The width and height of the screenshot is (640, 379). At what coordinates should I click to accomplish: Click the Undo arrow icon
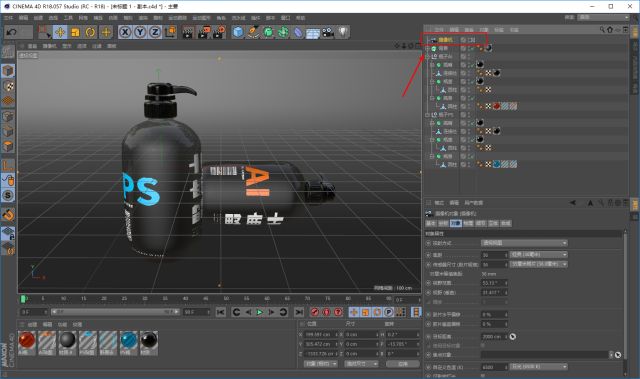point(12,32)
